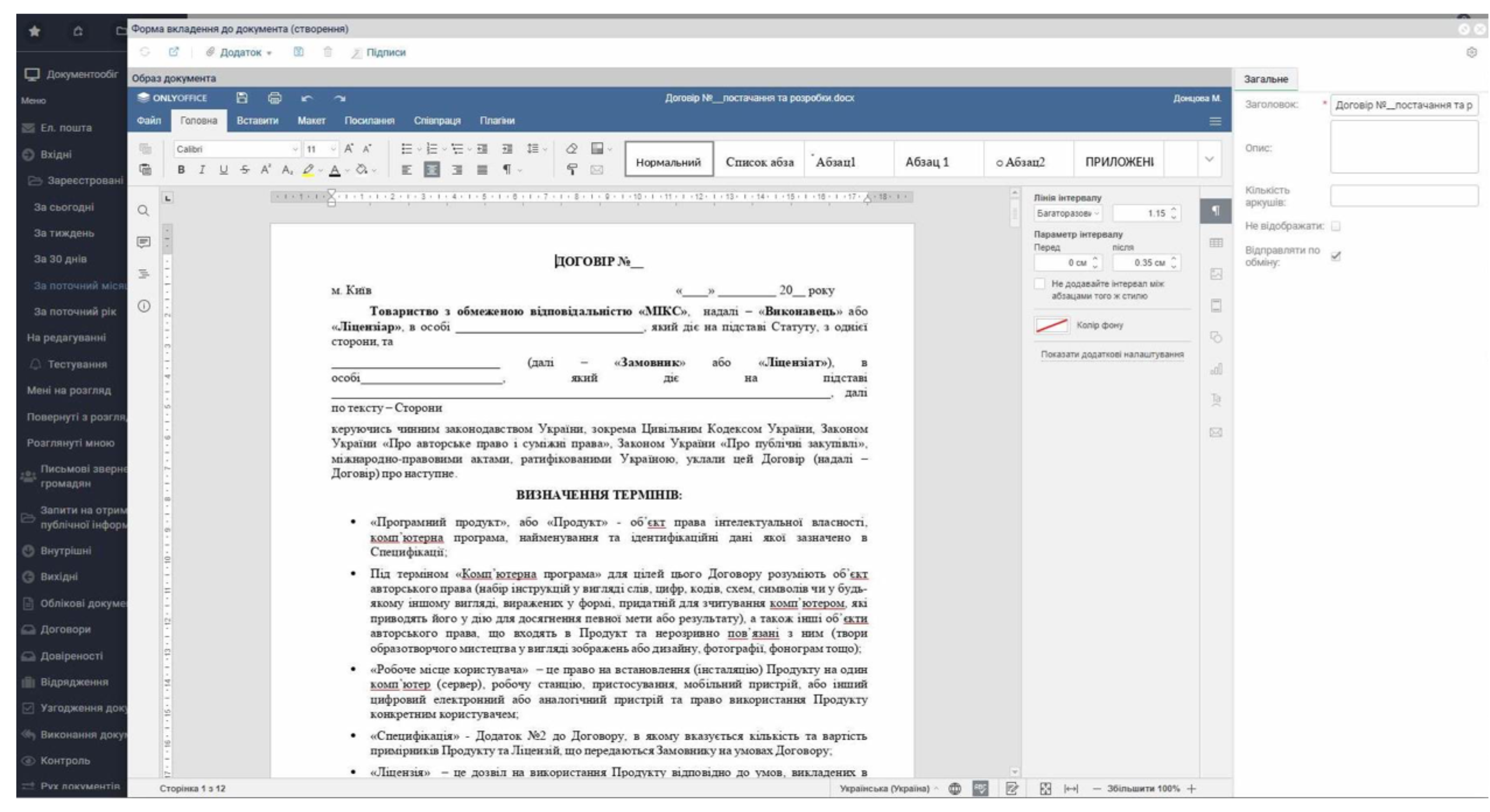Switch to the Вставити tab

coord(257,121)
